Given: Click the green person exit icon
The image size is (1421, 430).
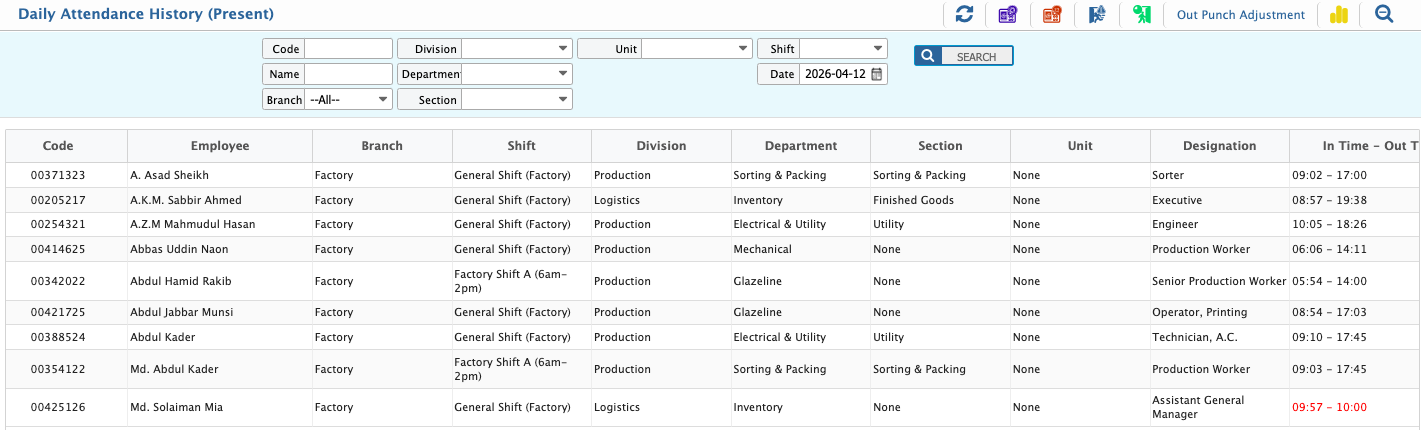Looking at the screenshot, I should (x=1141, y=14).
